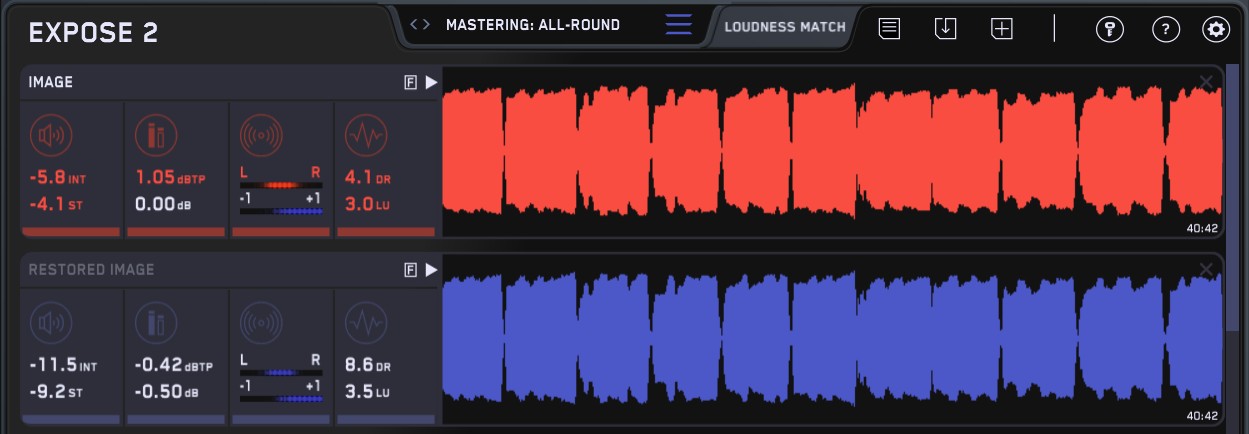1249x434 pixels.
Task: Toggle the F button on IMAGE track
Action: [410, 83]
